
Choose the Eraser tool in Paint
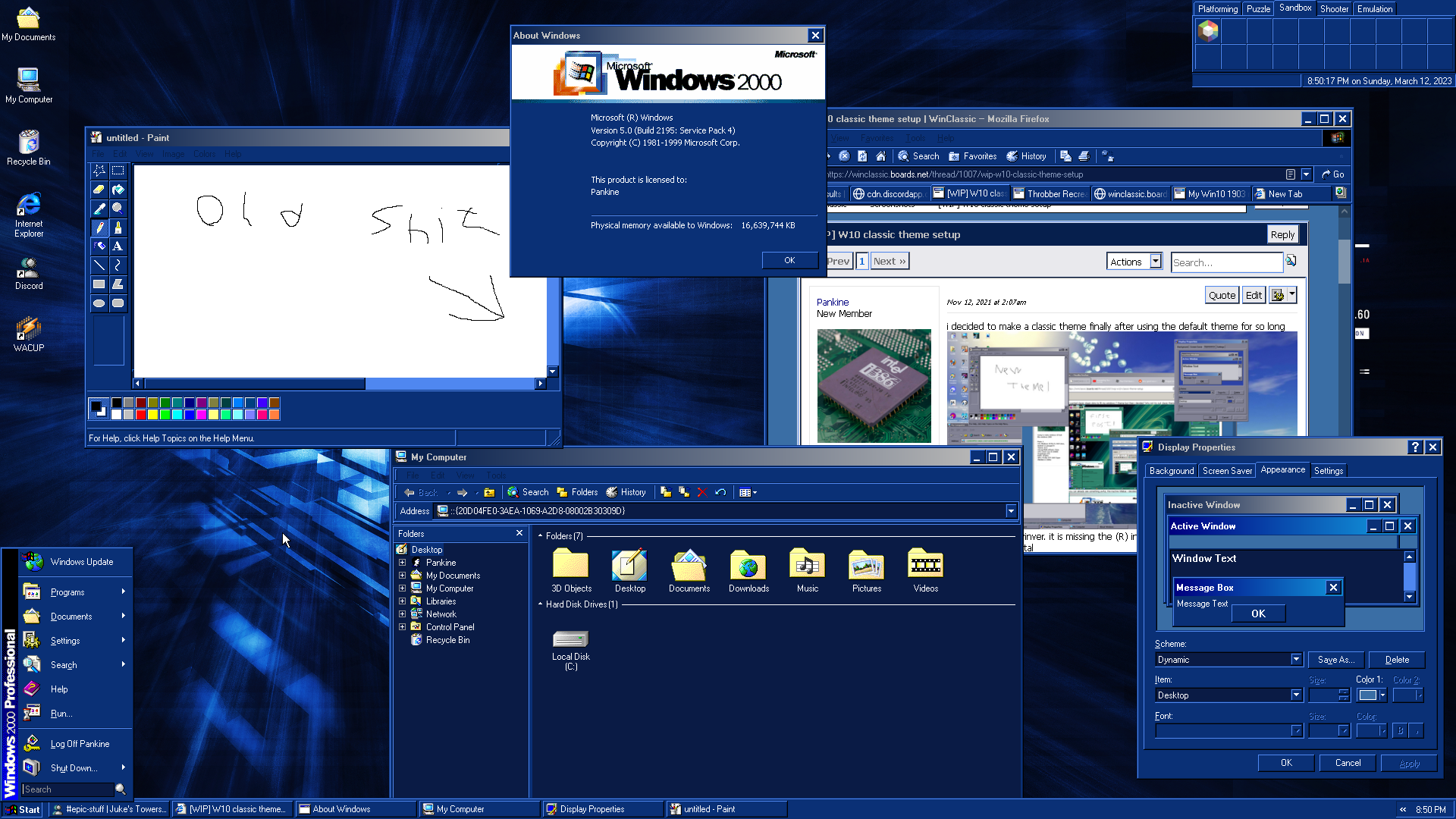pyautogui.click(x=99, y=190)
